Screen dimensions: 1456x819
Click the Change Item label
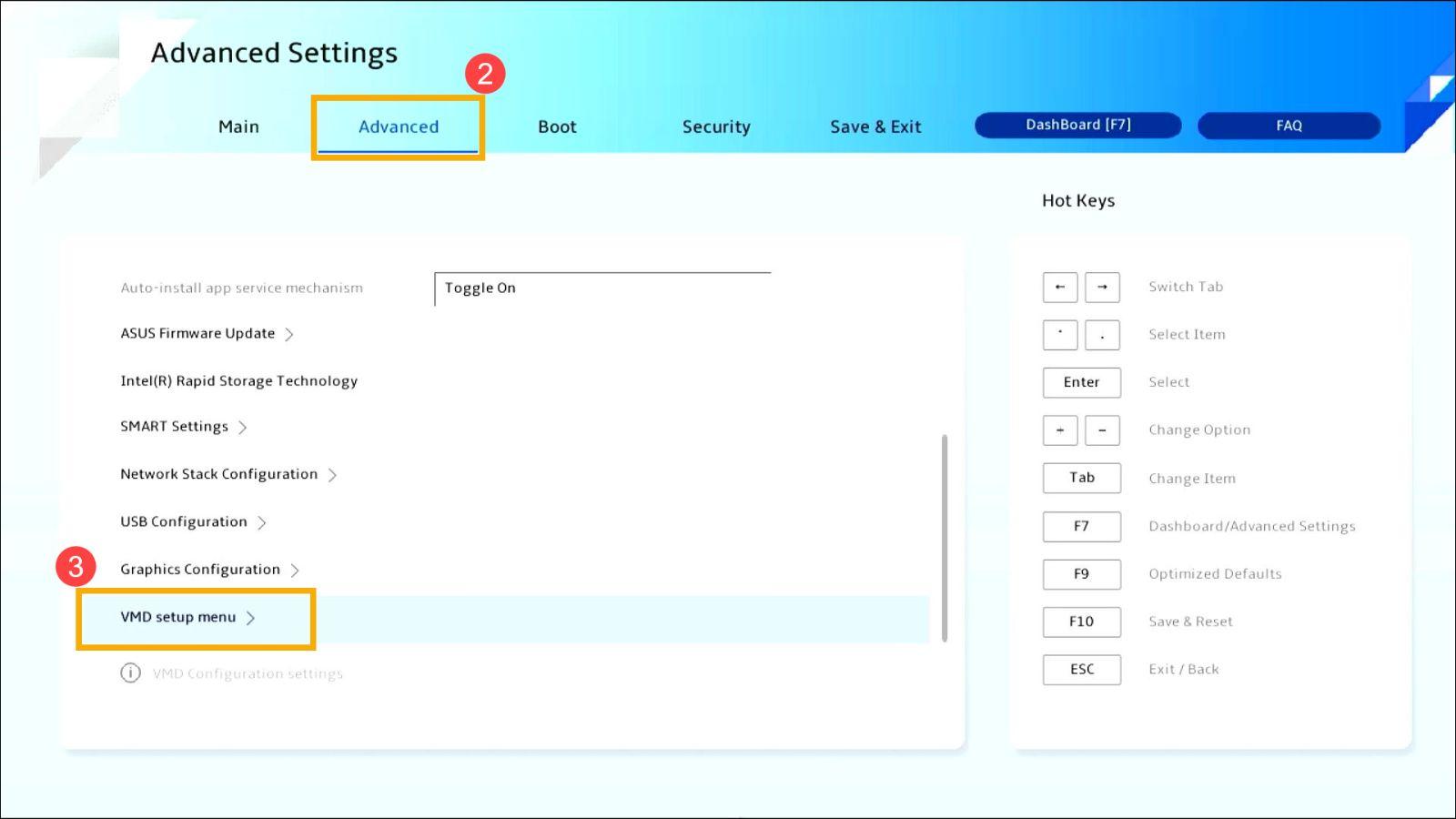[x=1192, y=478]
